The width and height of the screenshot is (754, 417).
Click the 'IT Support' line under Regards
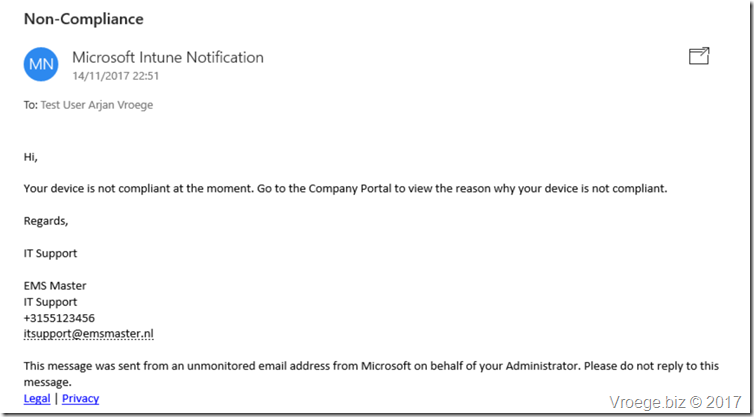pos(50,253)
